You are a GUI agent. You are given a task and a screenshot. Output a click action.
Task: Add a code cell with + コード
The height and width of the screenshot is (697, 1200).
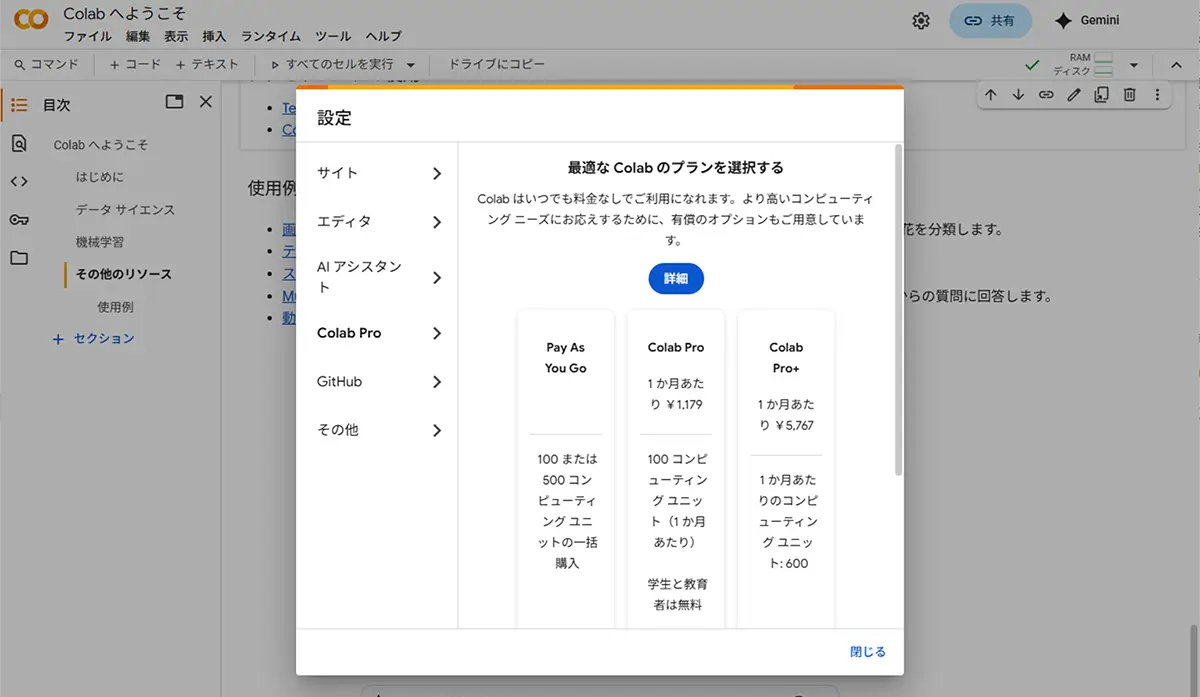pos(134,64)
